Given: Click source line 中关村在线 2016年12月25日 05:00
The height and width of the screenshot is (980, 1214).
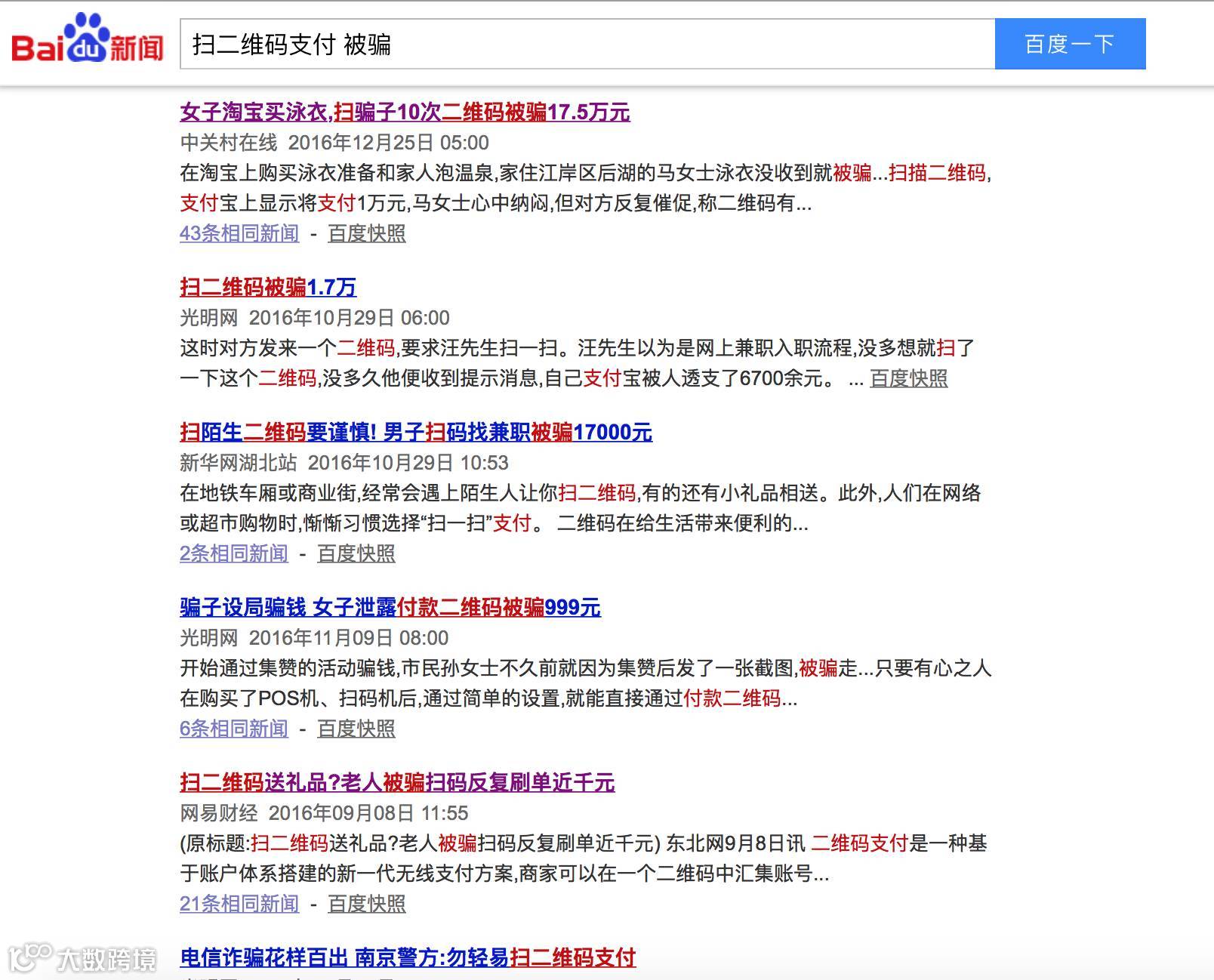Looking at the screenshot, I should (334, 143).
